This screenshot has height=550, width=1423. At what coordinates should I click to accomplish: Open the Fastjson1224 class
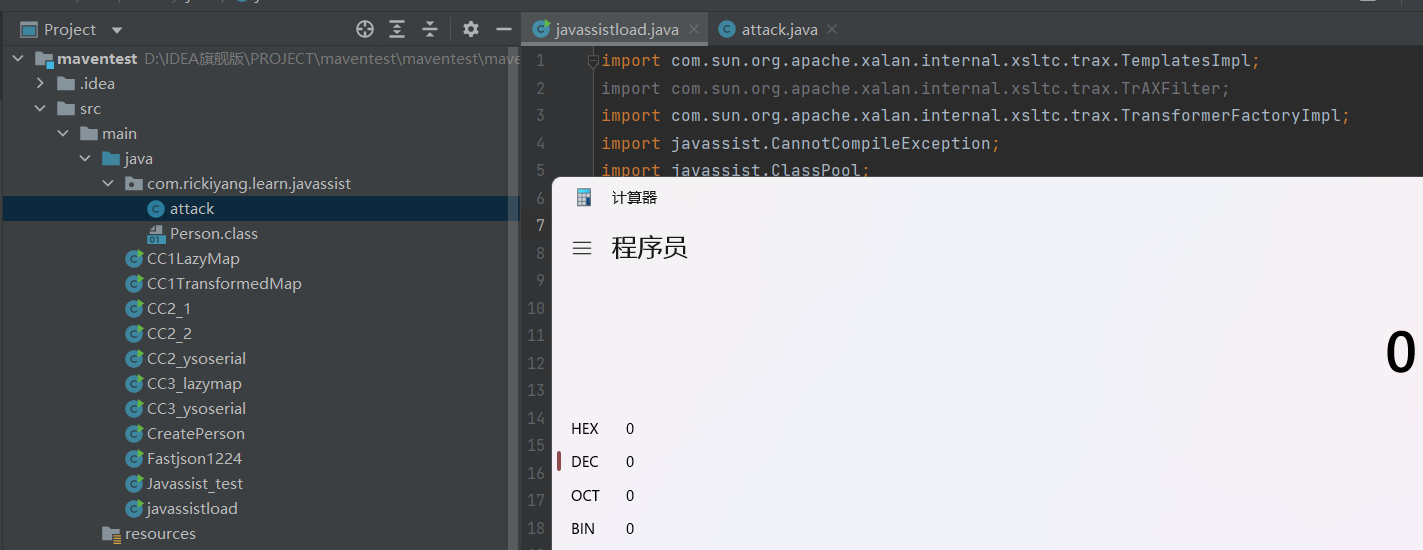[194, 459]
